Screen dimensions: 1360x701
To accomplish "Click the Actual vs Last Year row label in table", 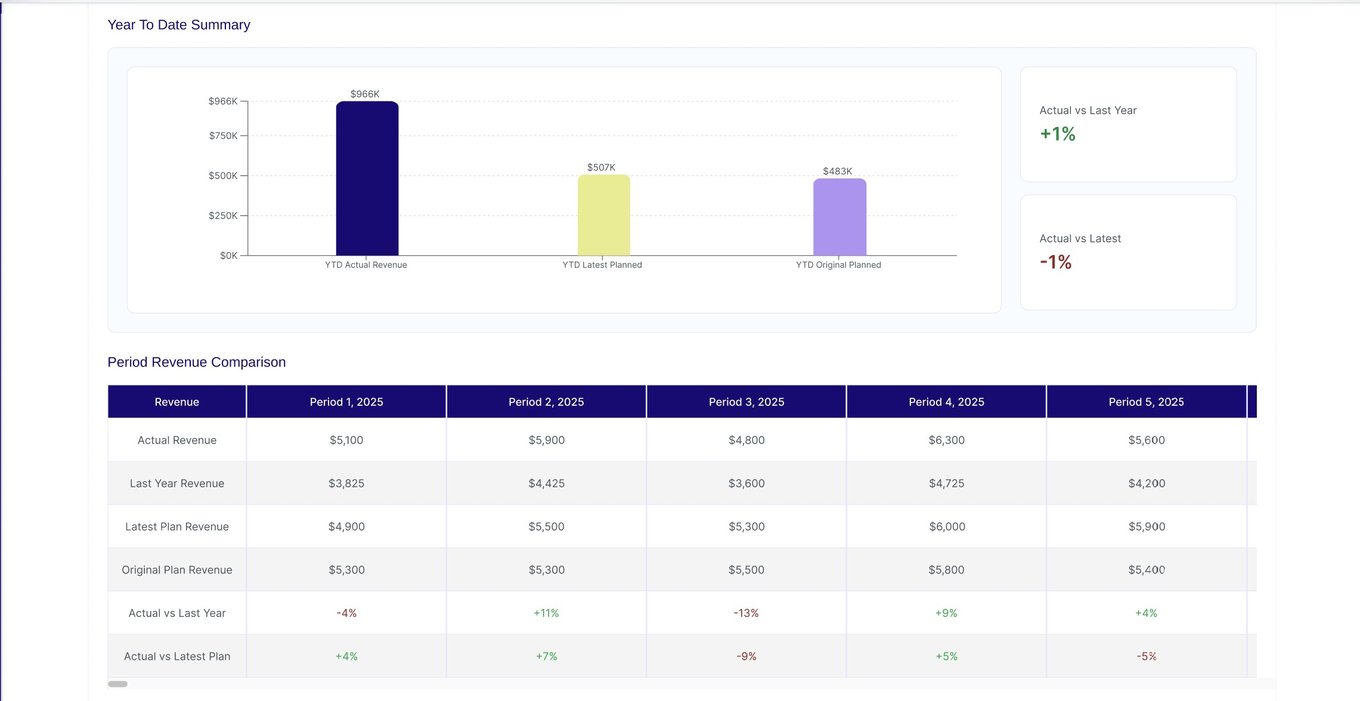I will click(x=177, y=613).
